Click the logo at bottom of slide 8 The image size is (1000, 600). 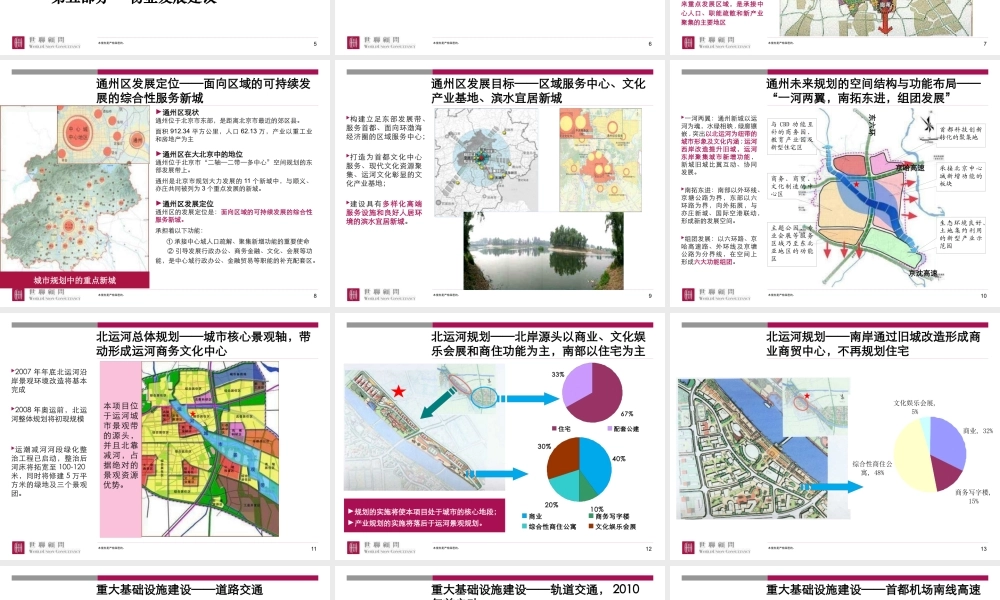(x=47, y=295)
